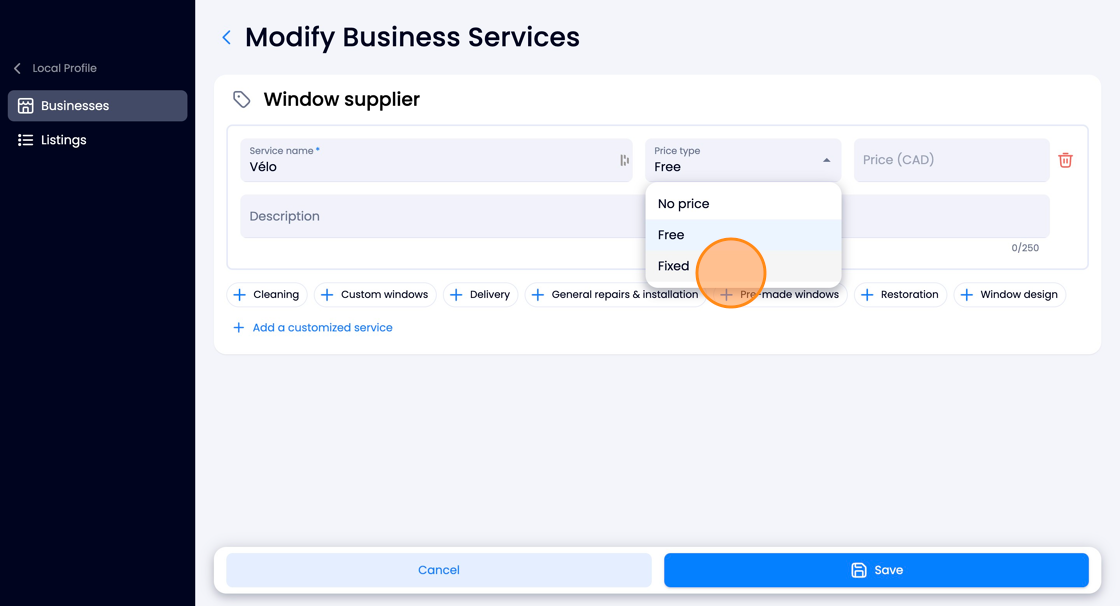Save the business services
The width and height of the screenshot is (1120, 606).
(876, 570)
